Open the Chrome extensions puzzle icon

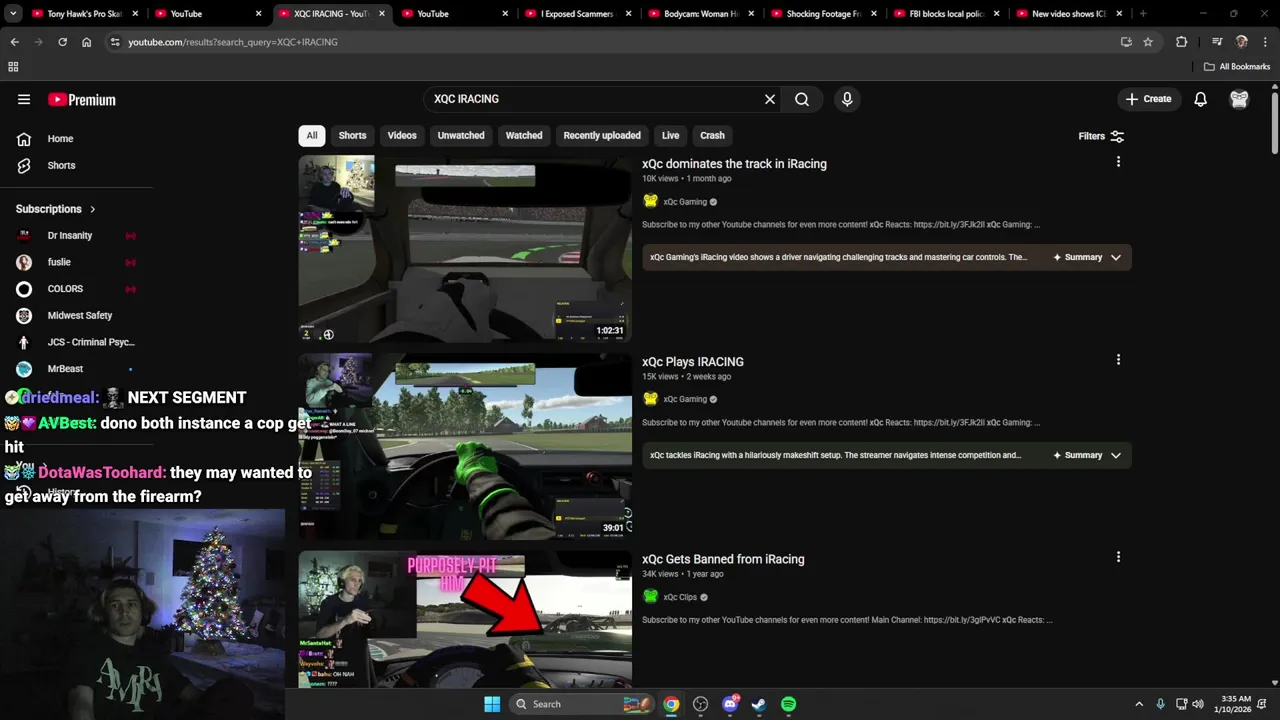(1181, 42)
